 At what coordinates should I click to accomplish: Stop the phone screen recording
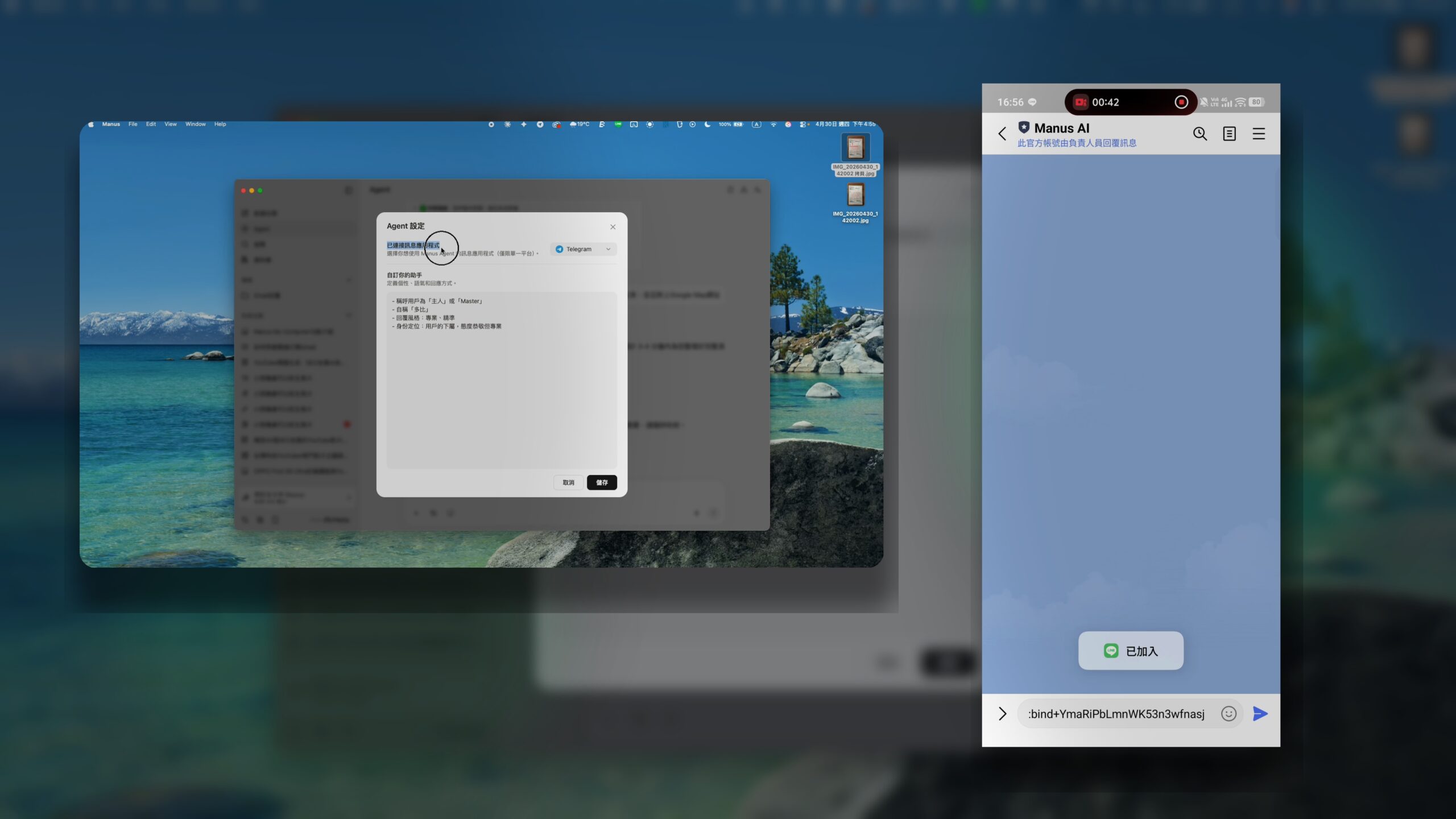1181,102
